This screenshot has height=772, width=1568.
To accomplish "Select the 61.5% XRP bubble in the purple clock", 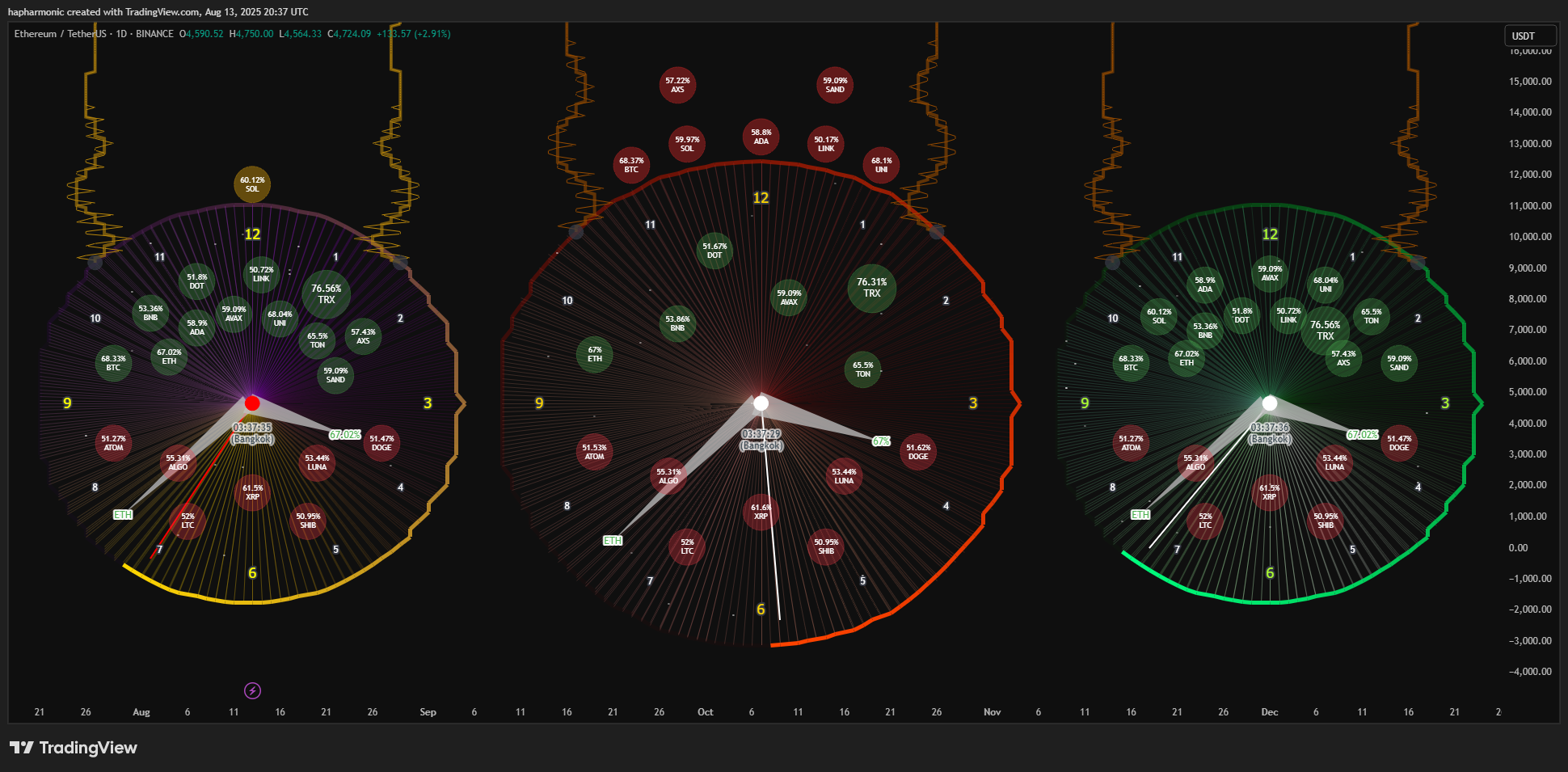I will [x=252, y=492].
